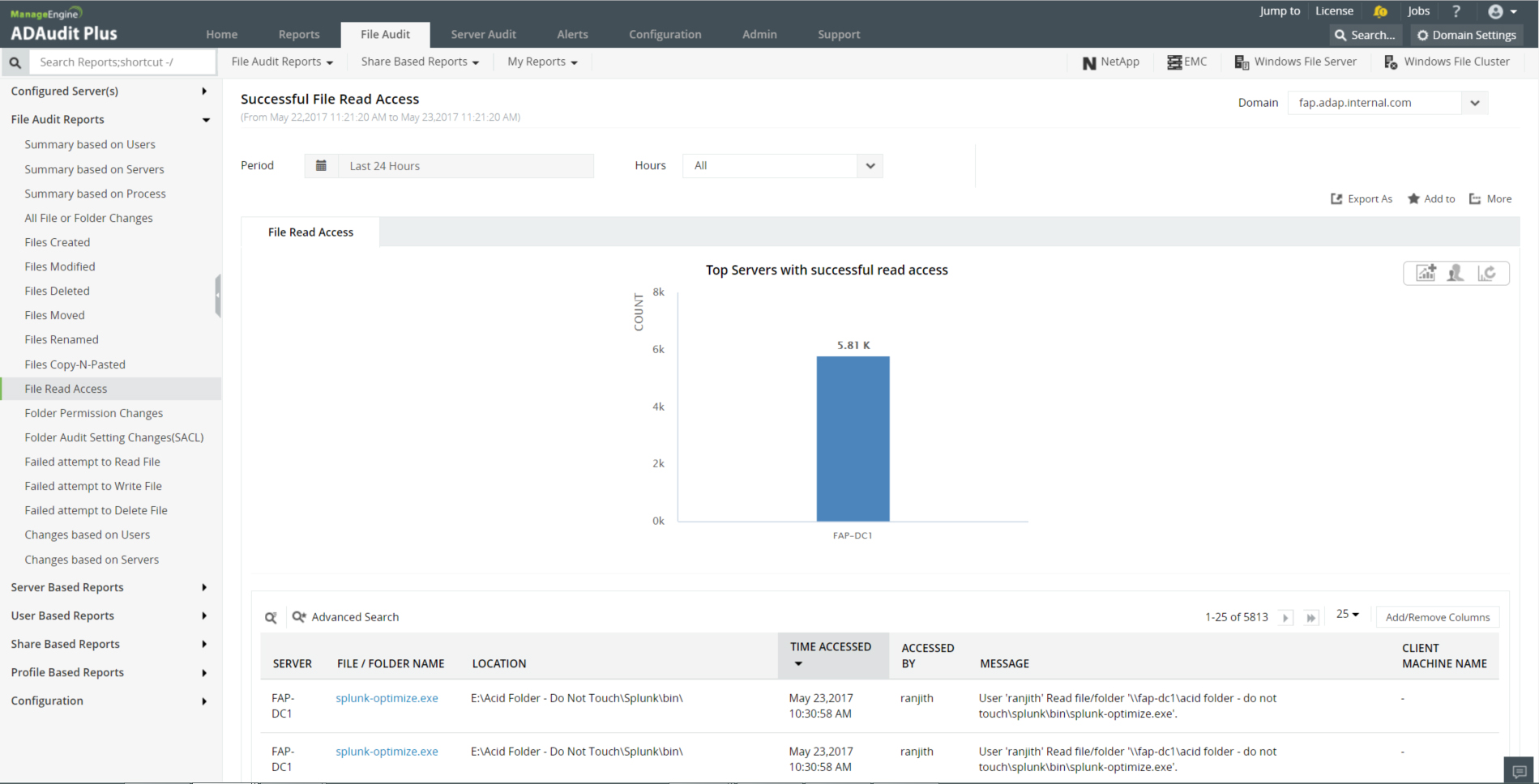
Task: Switch to the Server Audit tab
Action: pyautogui.click(x=483, y=34)
